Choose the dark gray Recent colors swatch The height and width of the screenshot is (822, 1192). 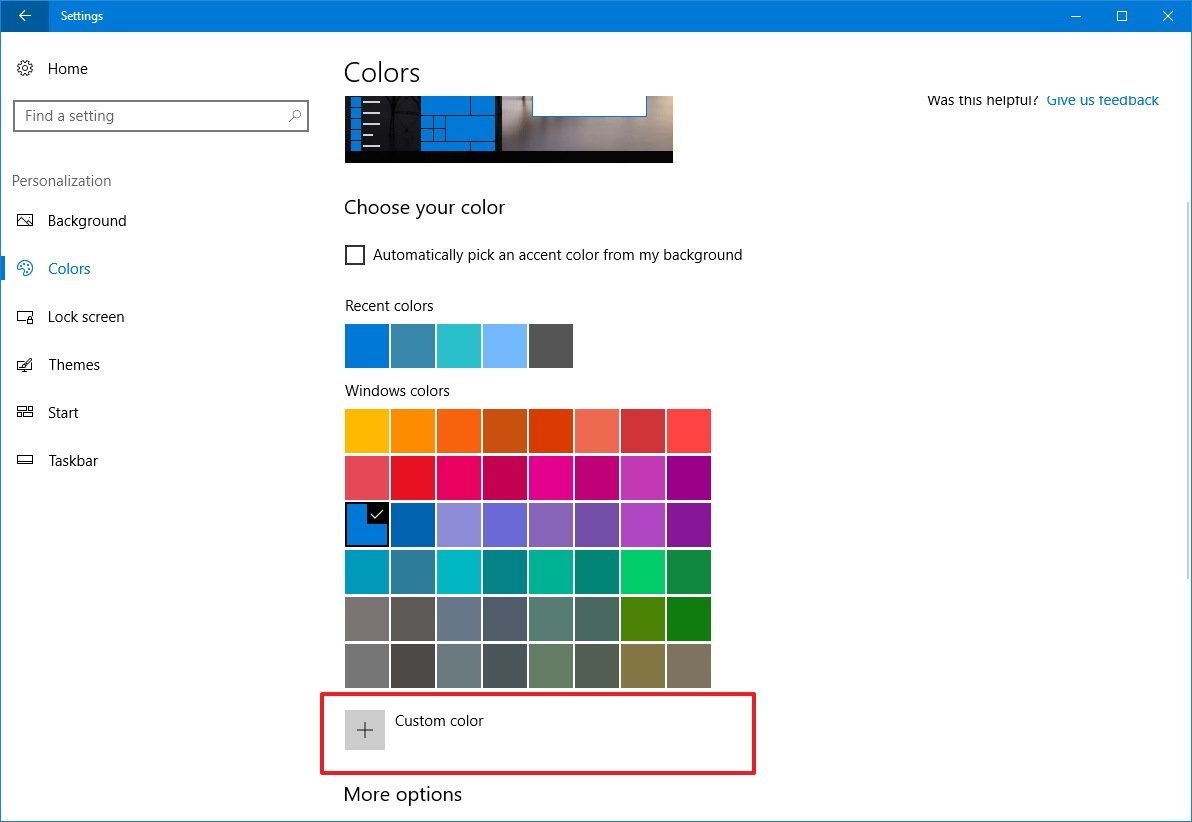click(x=551, y=345)
